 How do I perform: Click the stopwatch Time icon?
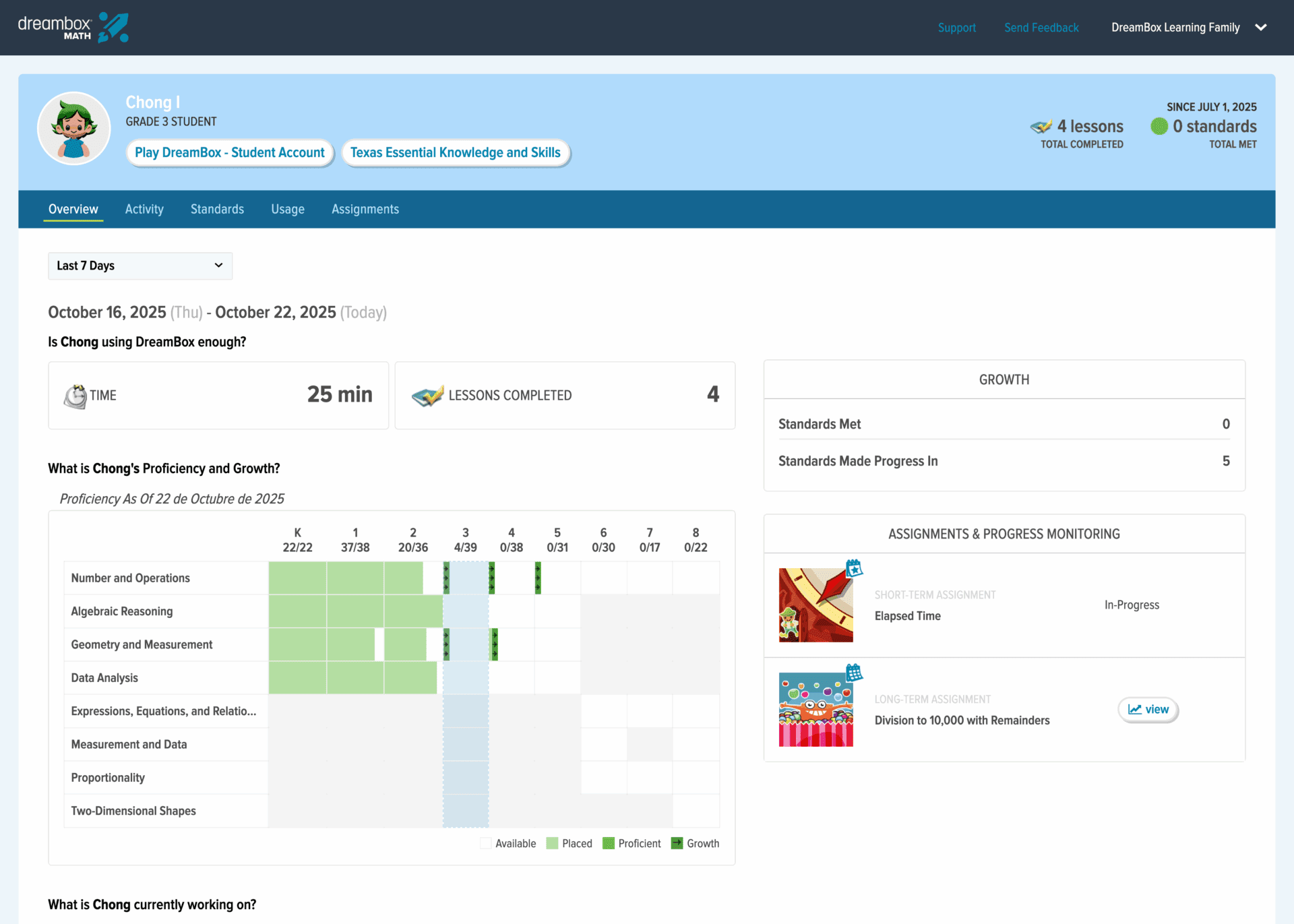(75, 396)
